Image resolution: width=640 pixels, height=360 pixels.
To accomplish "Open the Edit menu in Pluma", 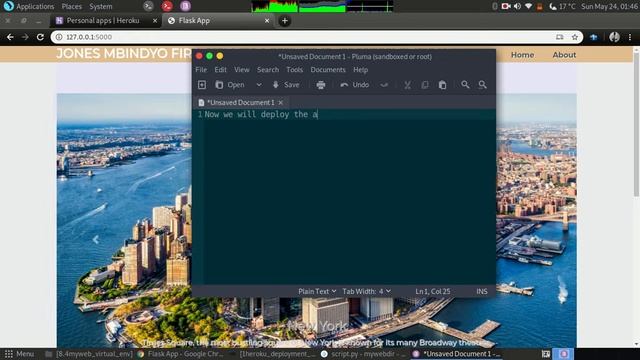I will coord(220,70).
